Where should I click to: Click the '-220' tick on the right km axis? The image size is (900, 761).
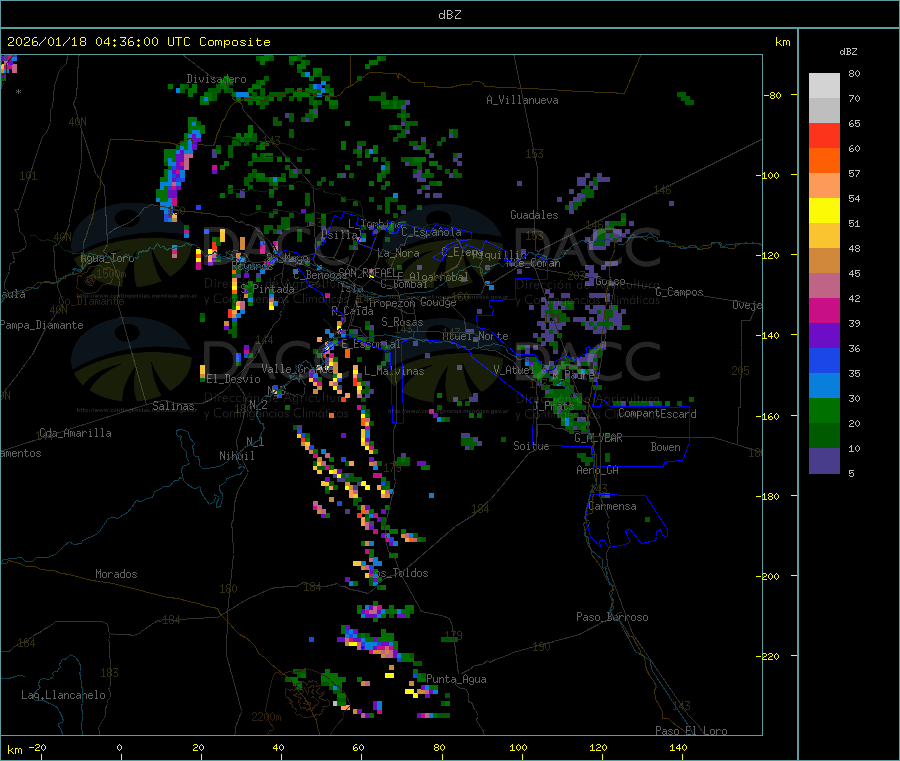point(769,656)
